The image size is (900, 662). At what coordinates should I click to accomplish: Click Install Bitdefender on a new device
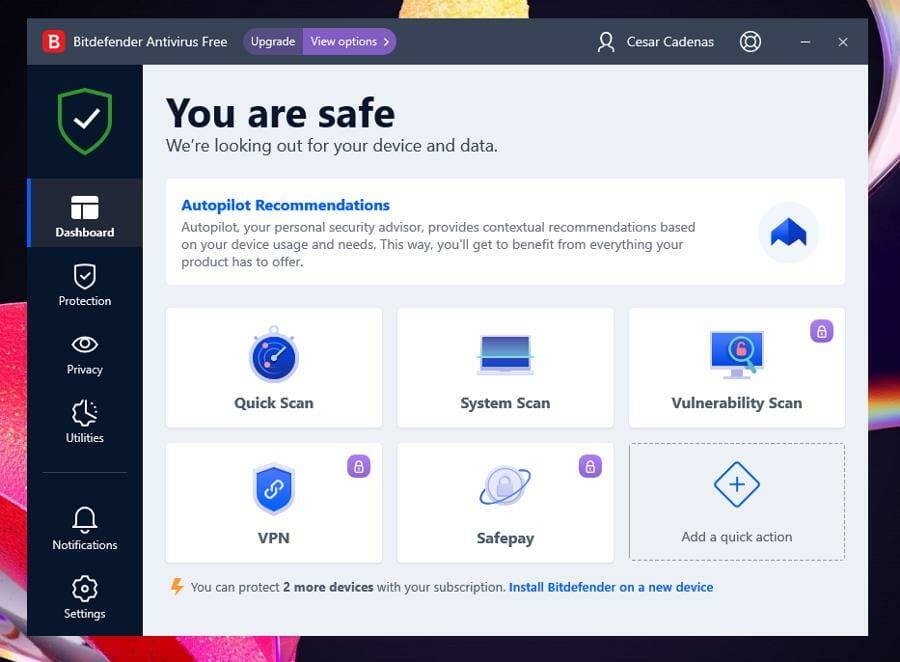(x=611, y=587)
